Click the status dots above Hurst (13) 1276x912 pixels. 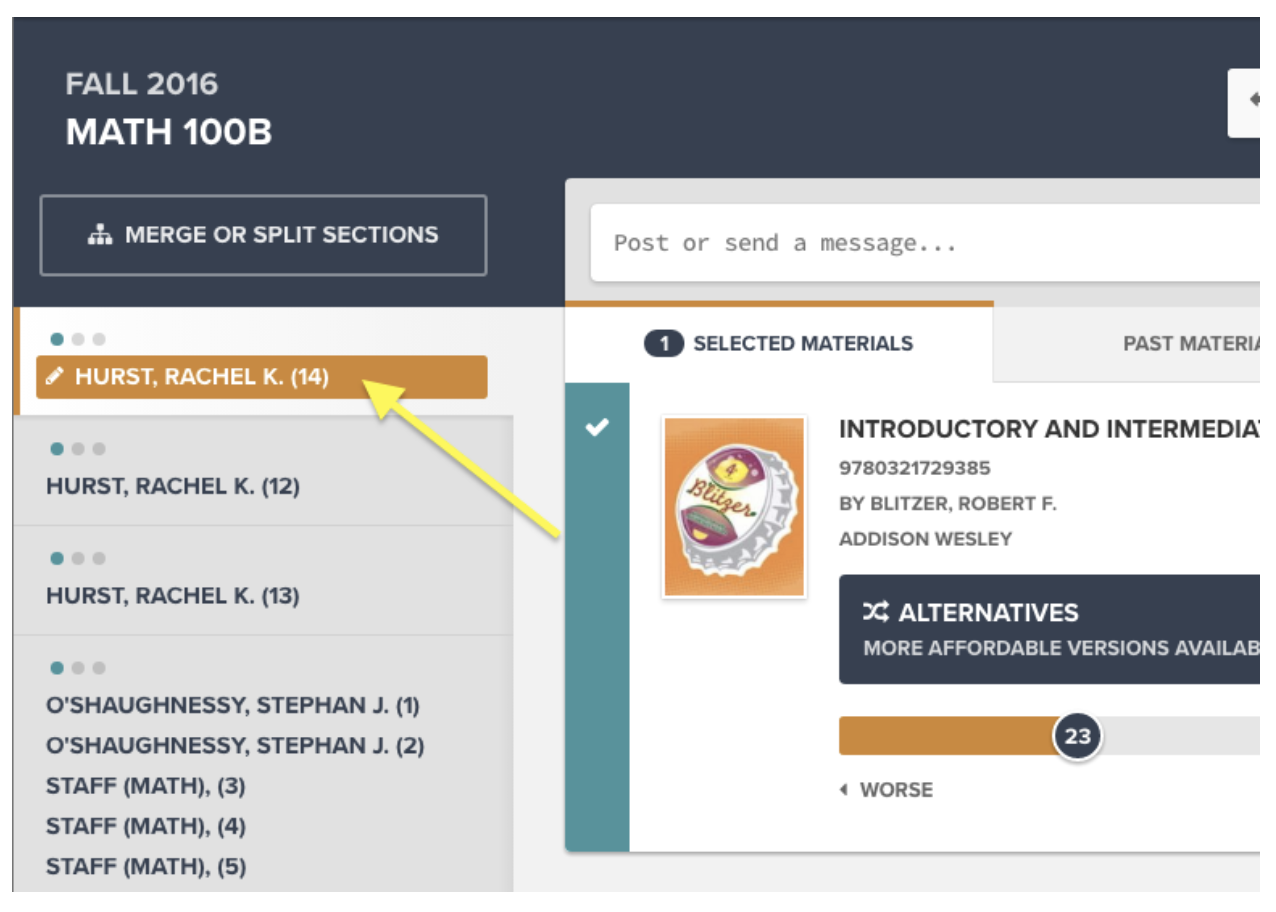(77, 558)
